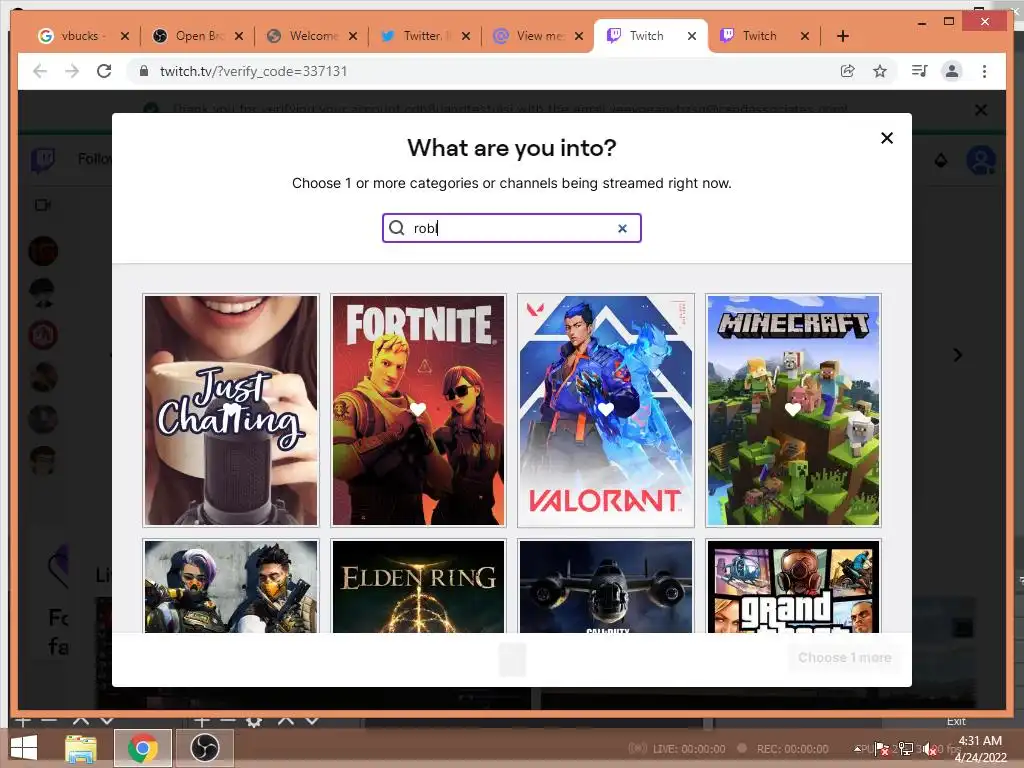Image resolution: width=1024 pixels, height=768 pixels.
Task: Click the address bar URL
Action: (x=253, y=71)
